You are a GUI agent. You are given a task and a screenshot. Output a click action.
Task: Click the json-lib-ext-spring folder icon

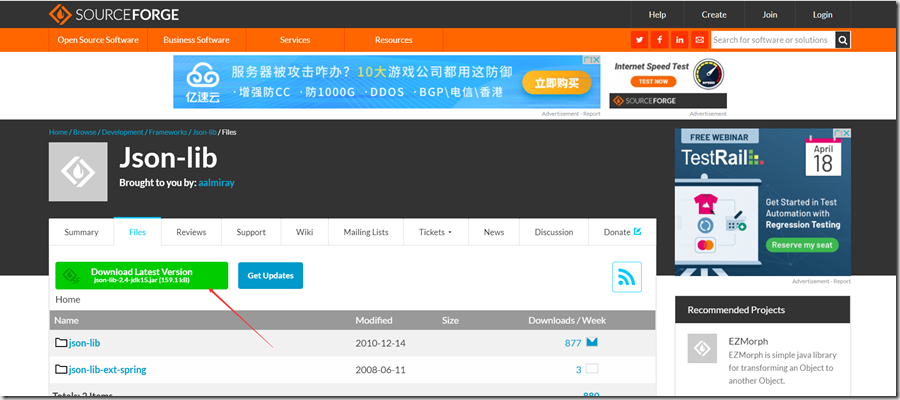[61, 369]
